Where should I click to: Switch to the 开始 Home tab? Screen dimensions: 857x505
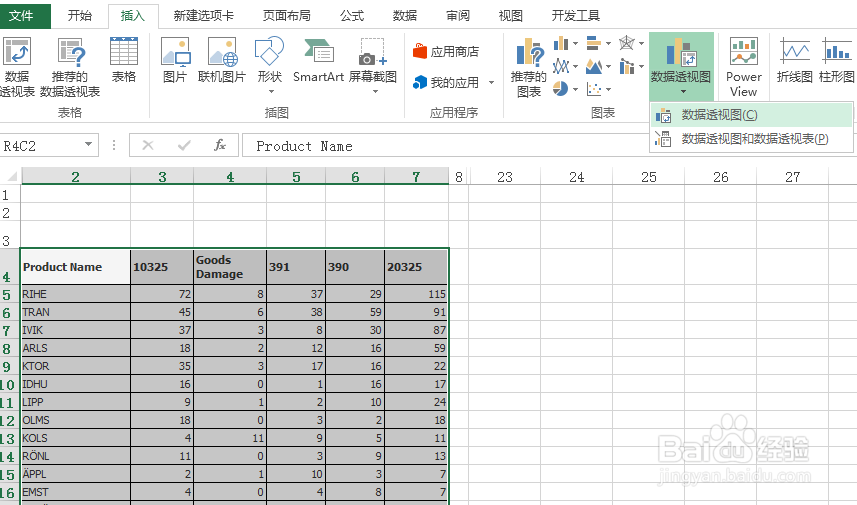point(80,15)
